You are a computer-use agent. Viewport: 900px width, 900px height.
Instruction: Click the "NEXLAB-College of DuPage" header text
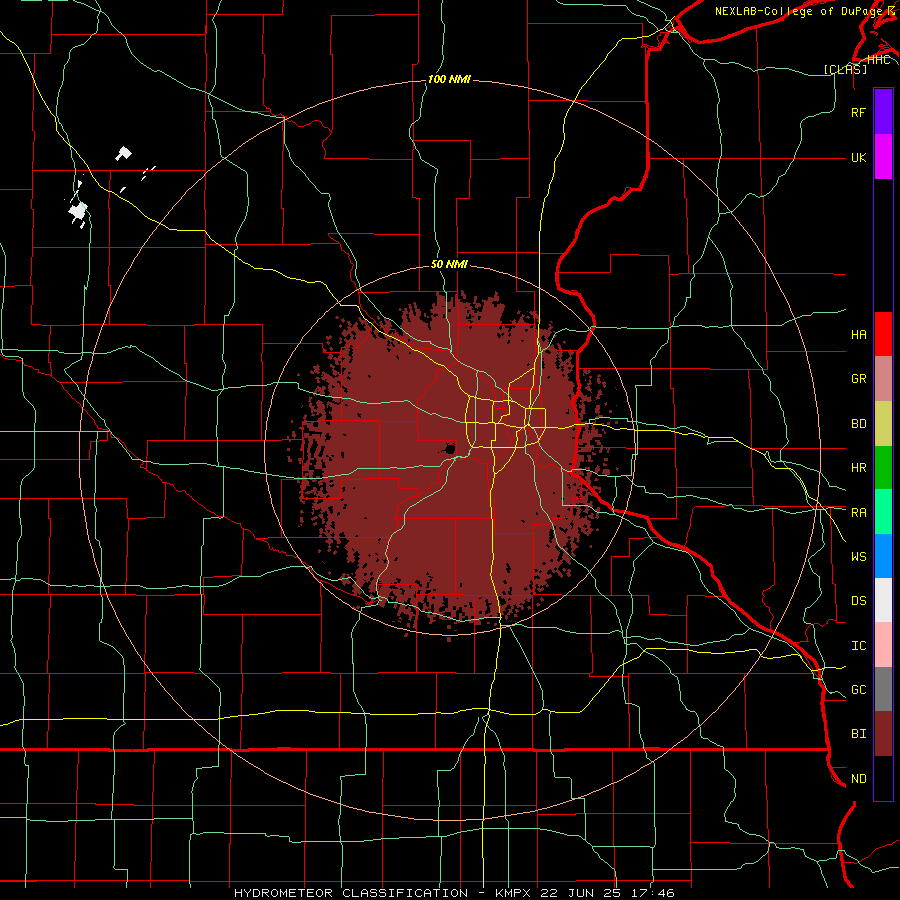click(x=800, y=11)
